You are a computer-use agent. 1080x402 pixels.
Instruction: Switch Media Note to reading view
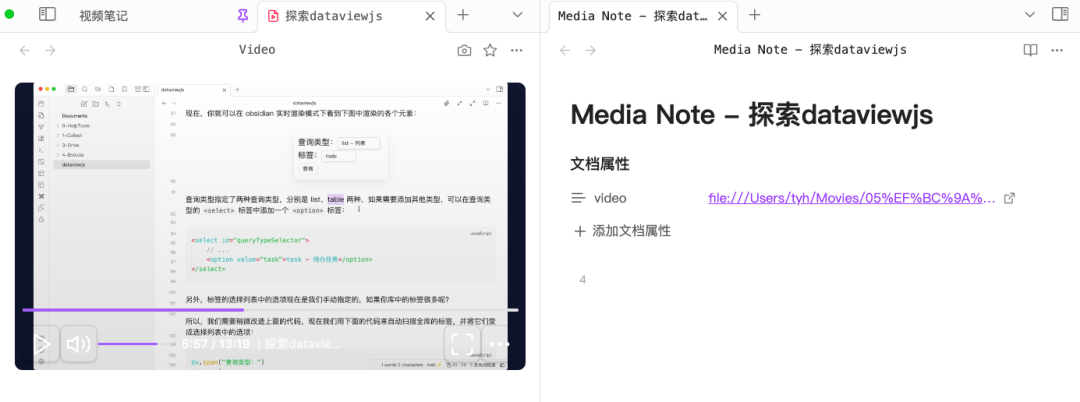pos(1030,50)
